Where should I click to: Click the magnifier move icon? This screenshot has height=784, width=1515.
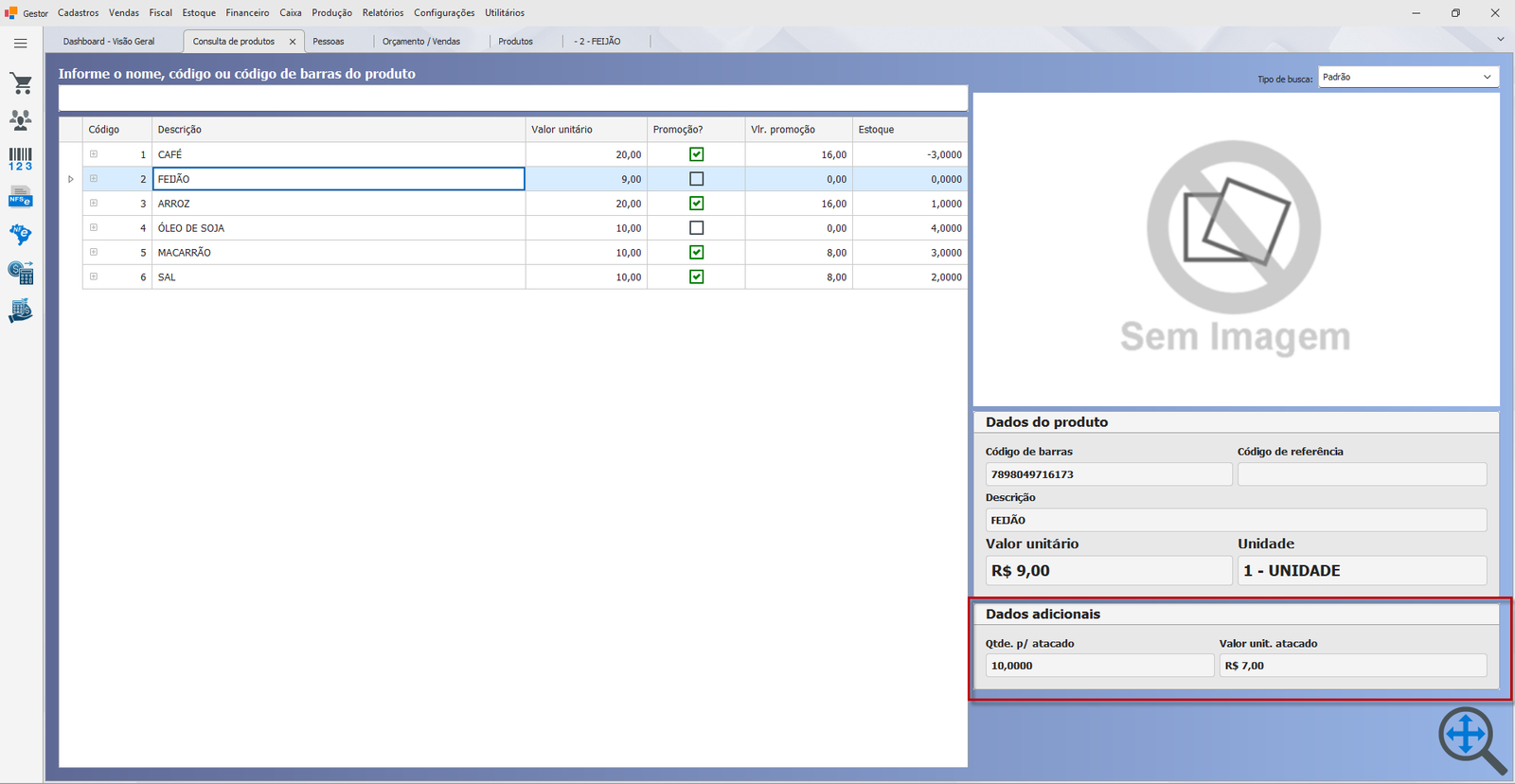pos(1472,740)
